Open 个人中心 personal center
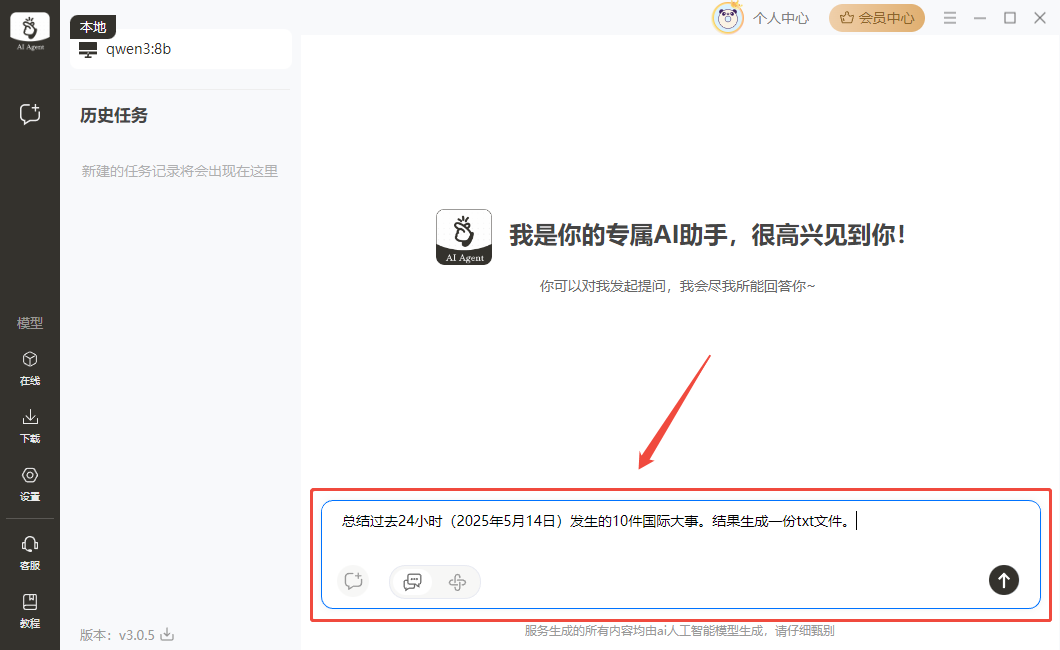The width and height of the screenshot is (1060, 650). 780,18
